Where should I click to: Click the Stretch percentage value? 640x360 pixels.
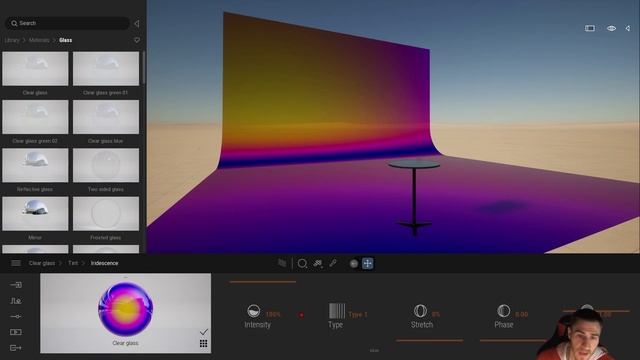click(x=436, y=314)
